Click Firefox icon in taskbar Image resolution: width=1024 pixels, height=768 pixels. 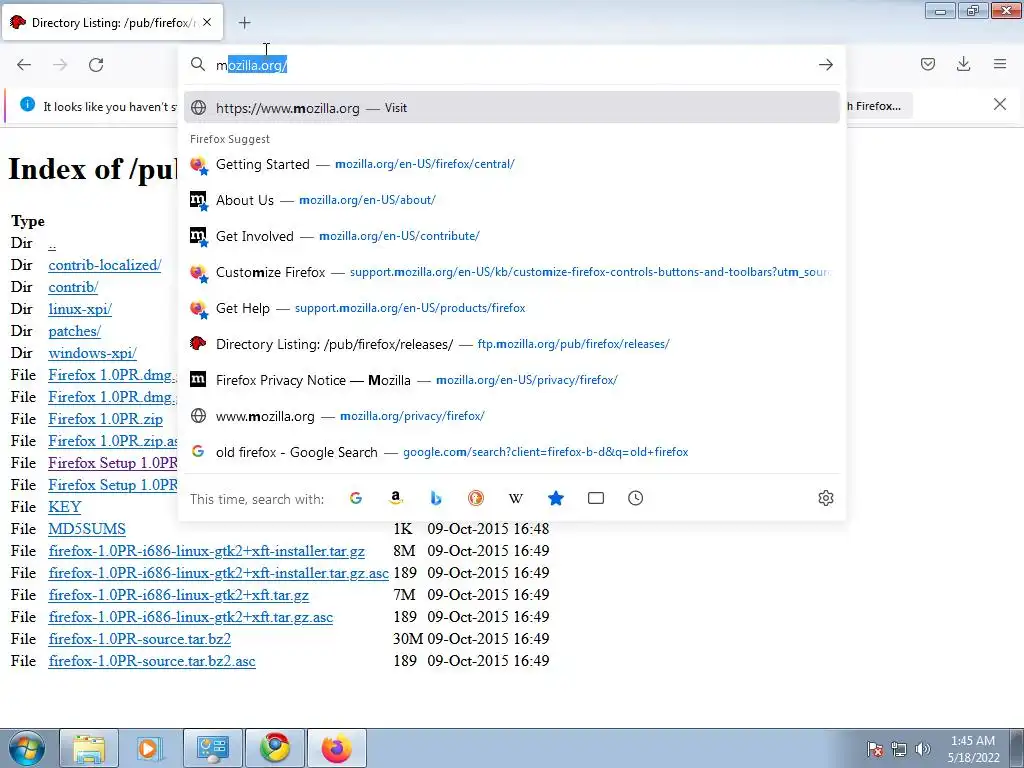coord(337,748)
